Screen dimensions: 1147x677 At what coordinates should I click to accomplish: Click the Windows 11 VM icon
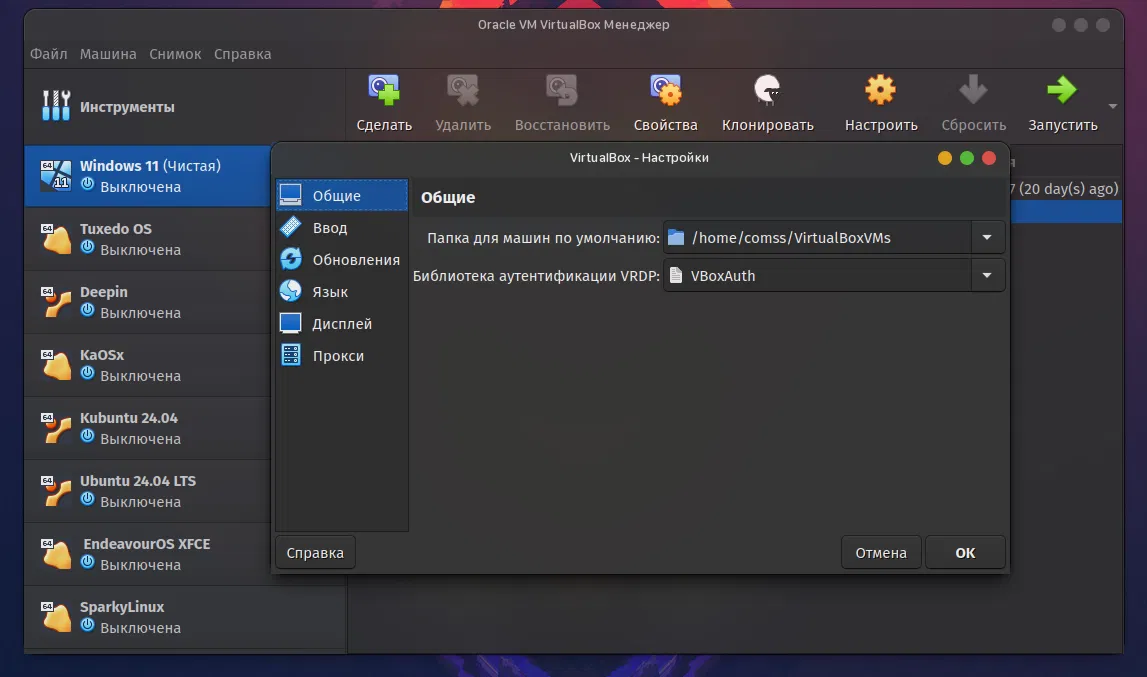(x=56, y=175)
